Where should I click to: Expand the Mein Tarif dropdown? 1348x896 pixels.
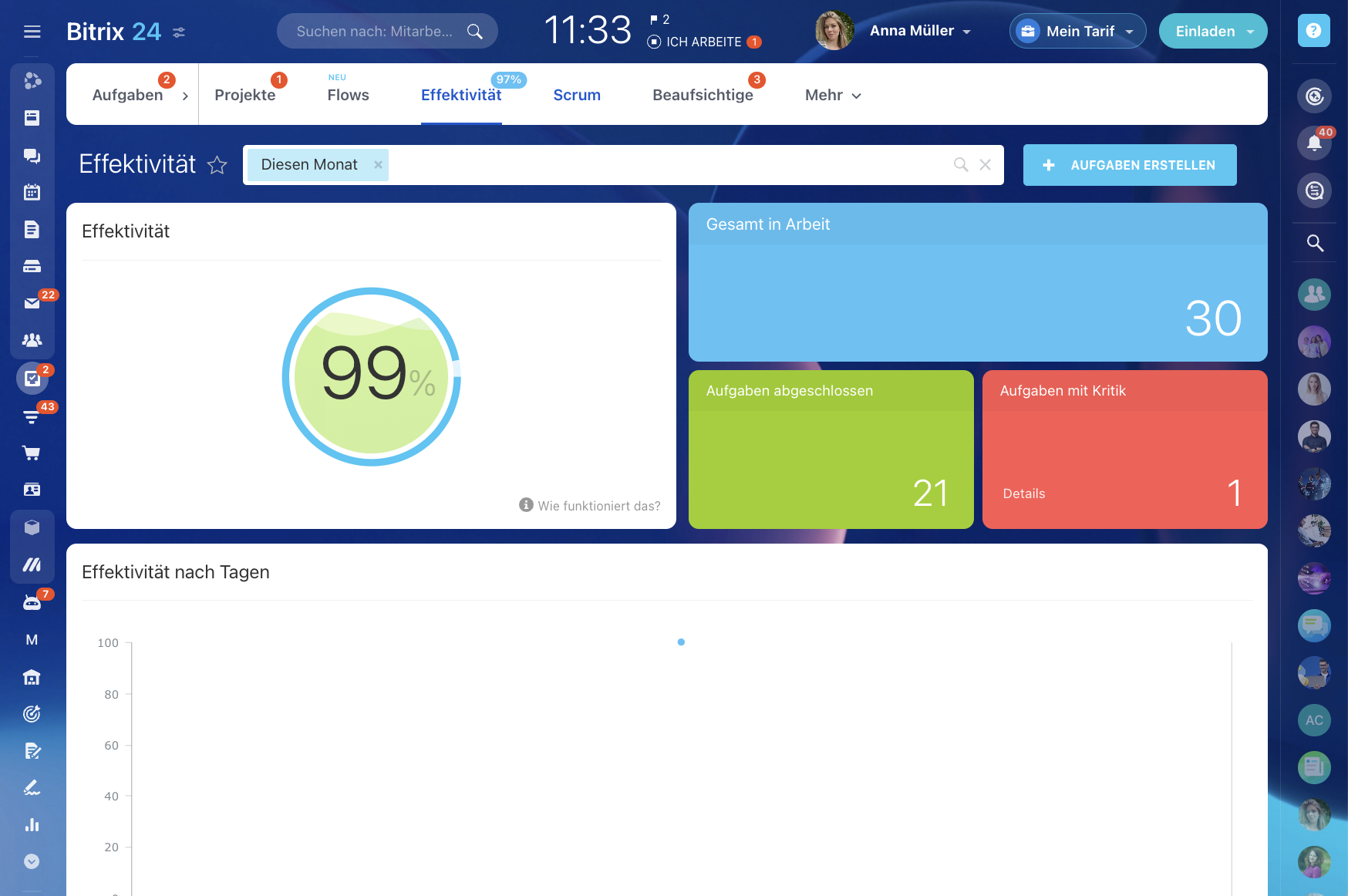coord(1078,32)
